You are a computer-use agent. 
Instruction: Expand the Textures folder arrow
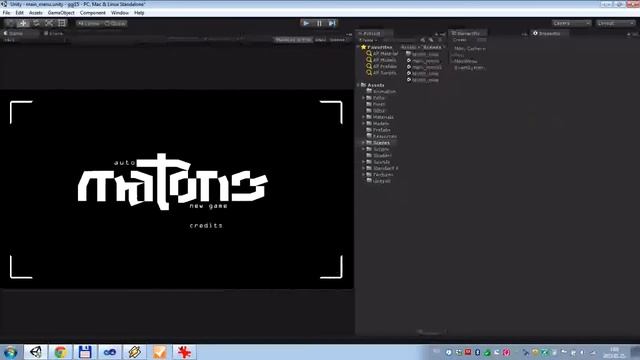(x=364, y=174)
